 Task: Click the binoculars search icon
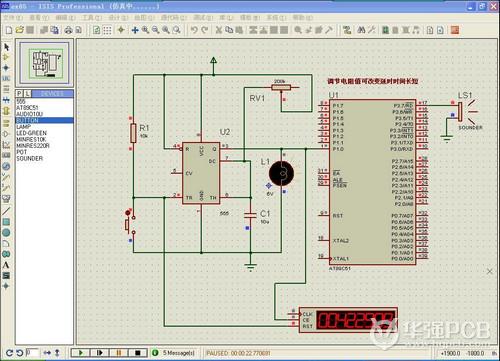[361, 30]
